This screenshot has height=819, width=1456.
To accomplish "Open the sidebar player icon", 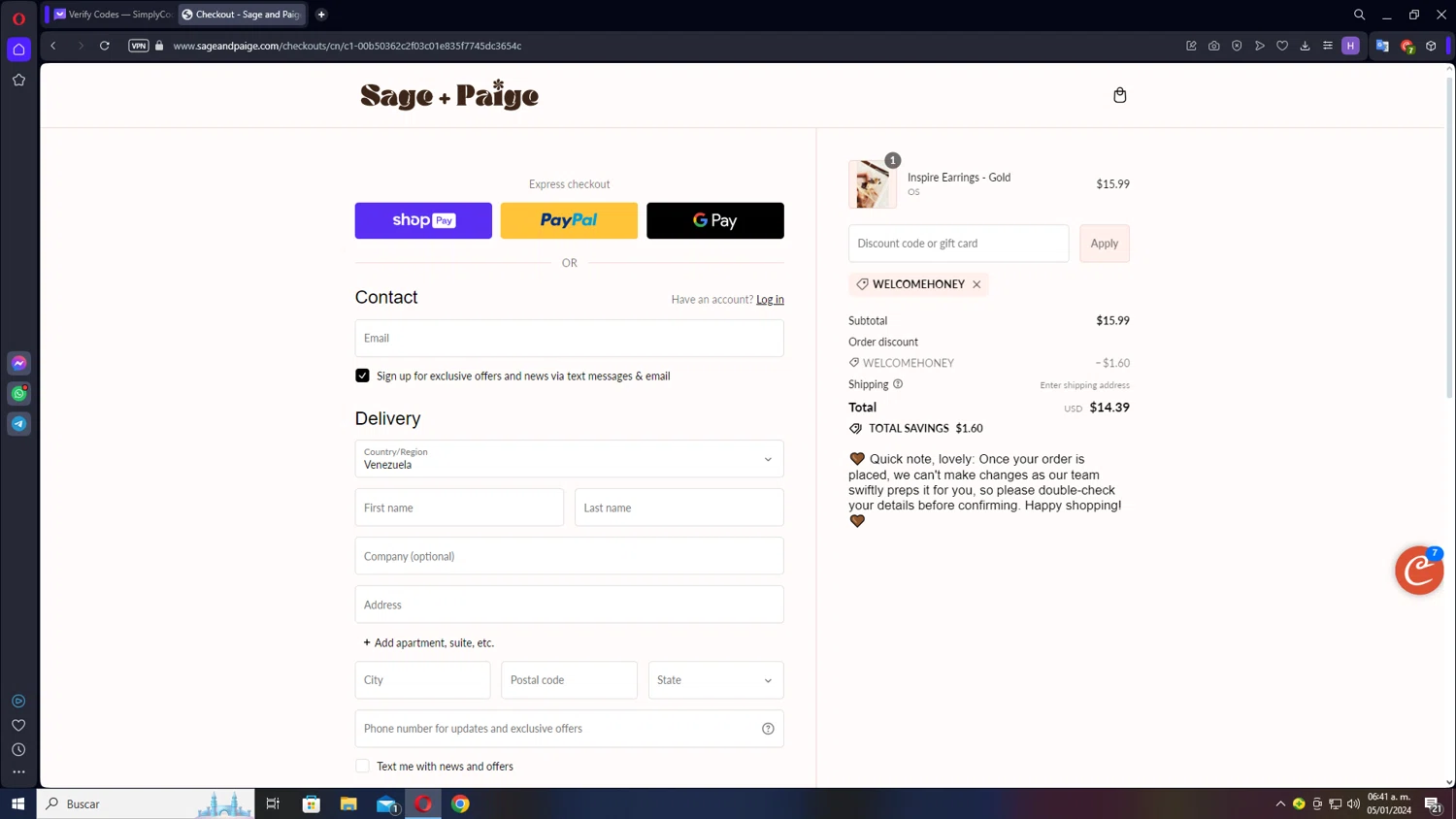I will point(18,701).
